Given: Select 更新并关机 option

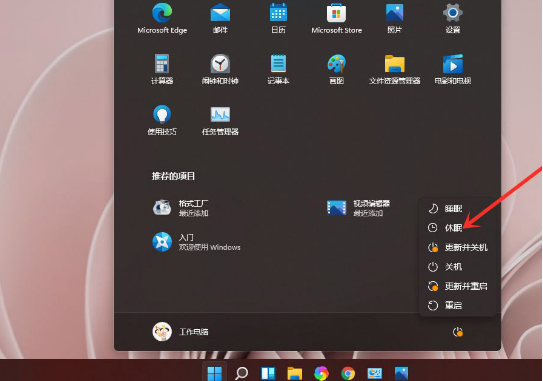Looking at the screenshot, I should pos(457,247).
